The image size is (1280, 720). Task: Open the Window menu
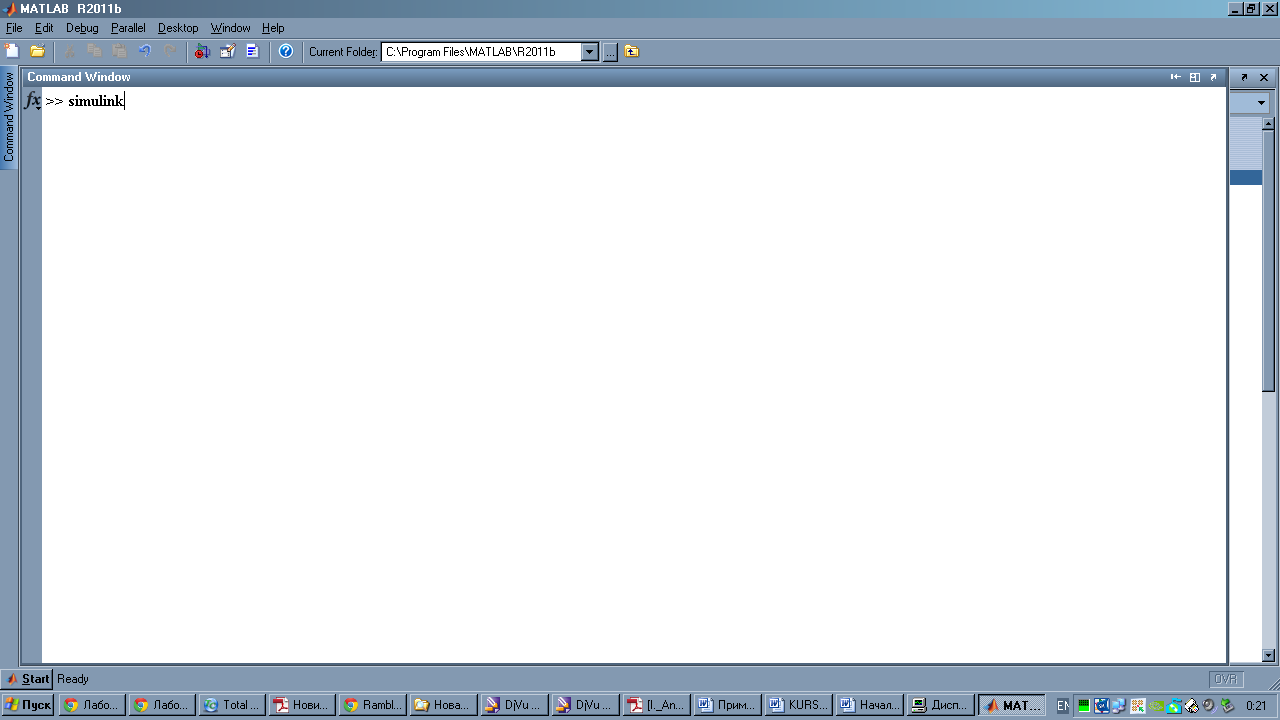(231, 28)
